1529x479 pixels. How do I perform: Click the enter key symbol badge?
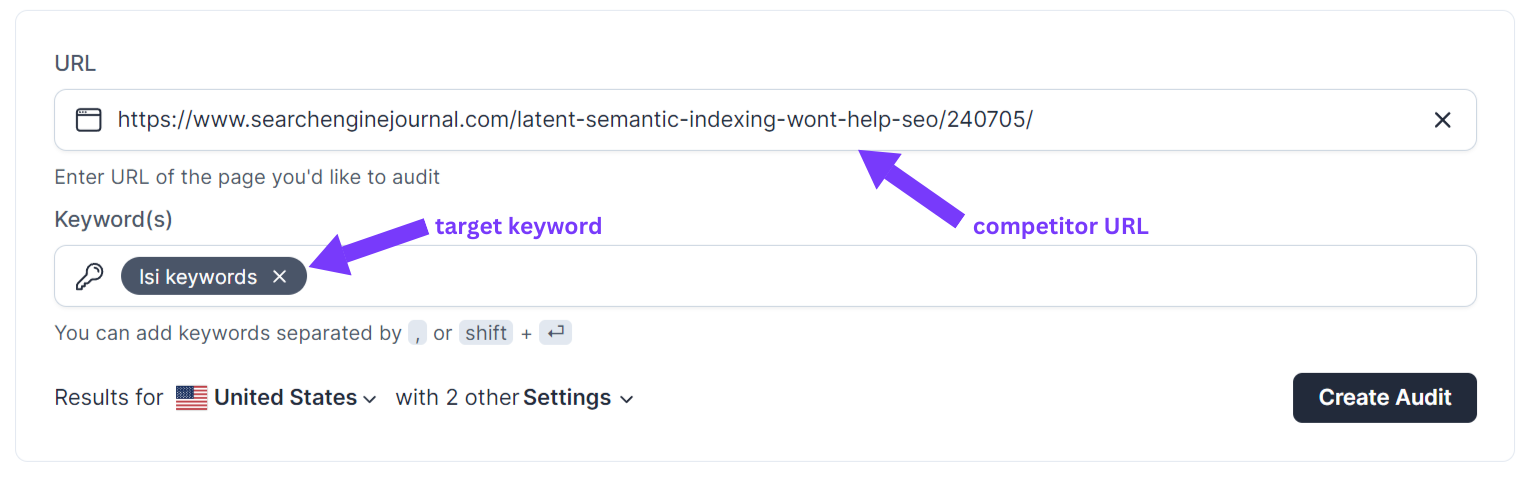pyautogui.click(x=555, y=333)
